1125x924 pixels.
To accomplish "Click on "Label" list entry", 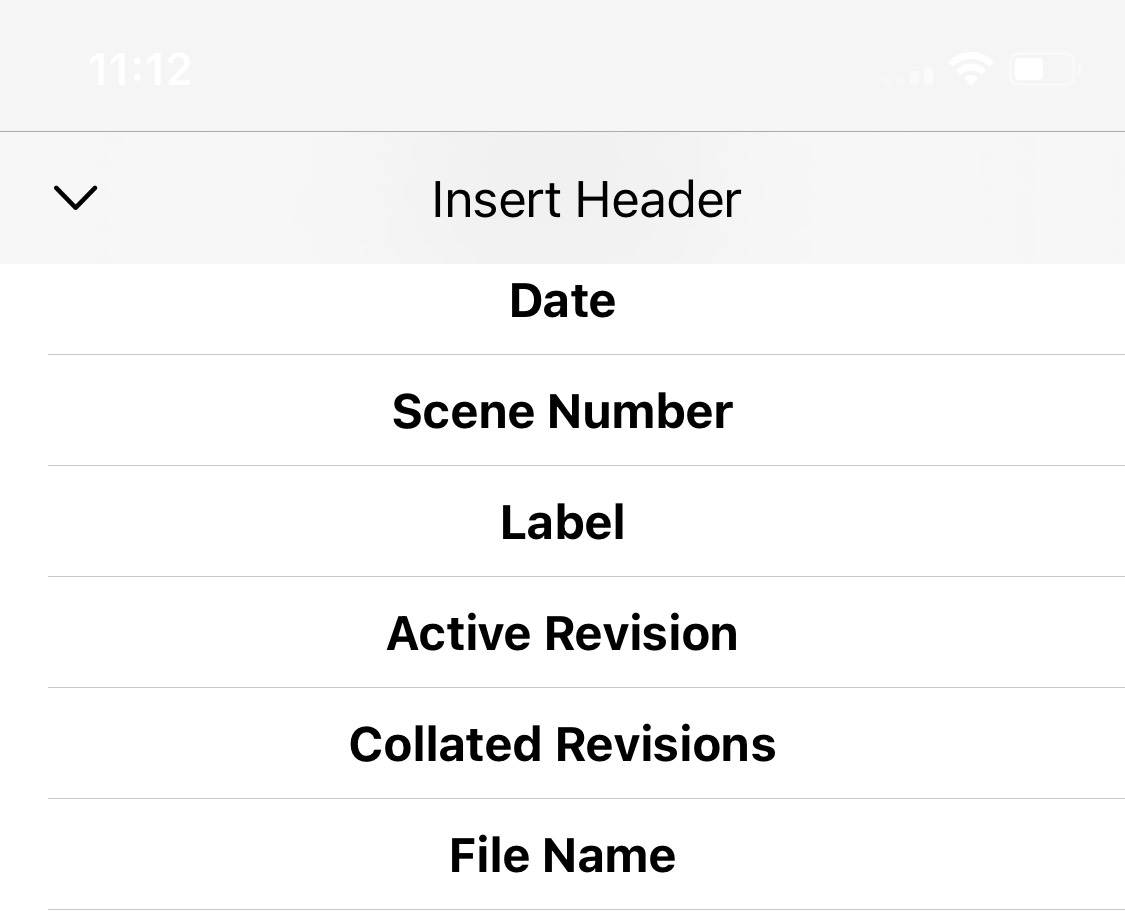I will 562,522.
